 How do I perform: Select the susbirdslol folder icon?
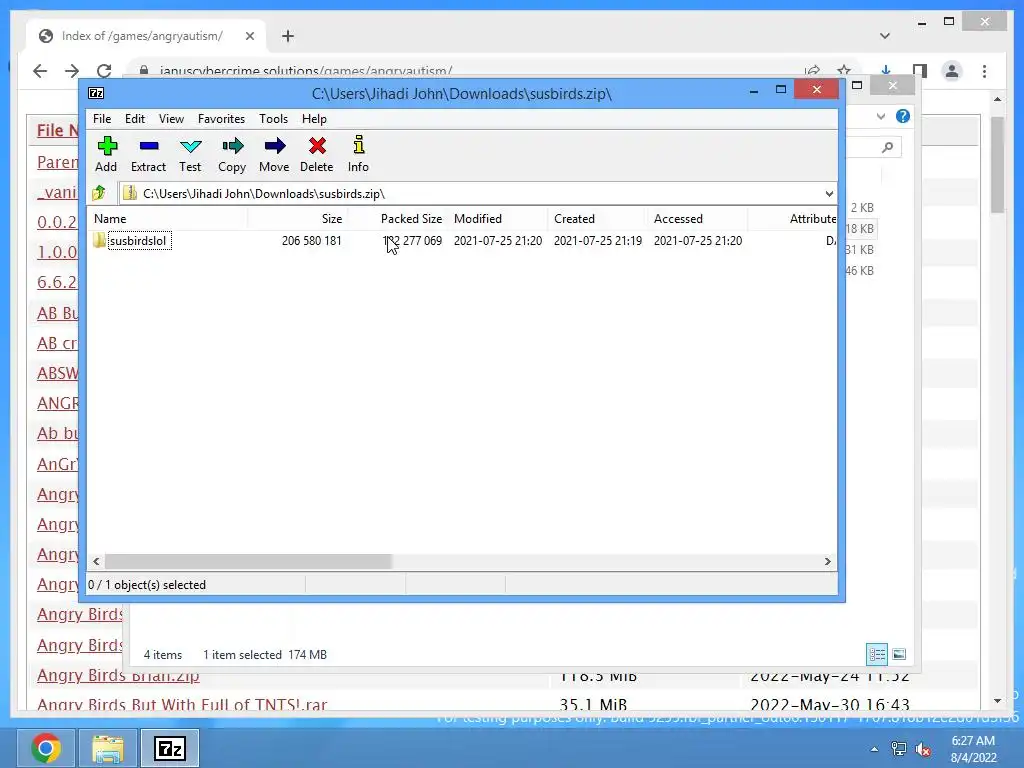click(x=99, y=240)
